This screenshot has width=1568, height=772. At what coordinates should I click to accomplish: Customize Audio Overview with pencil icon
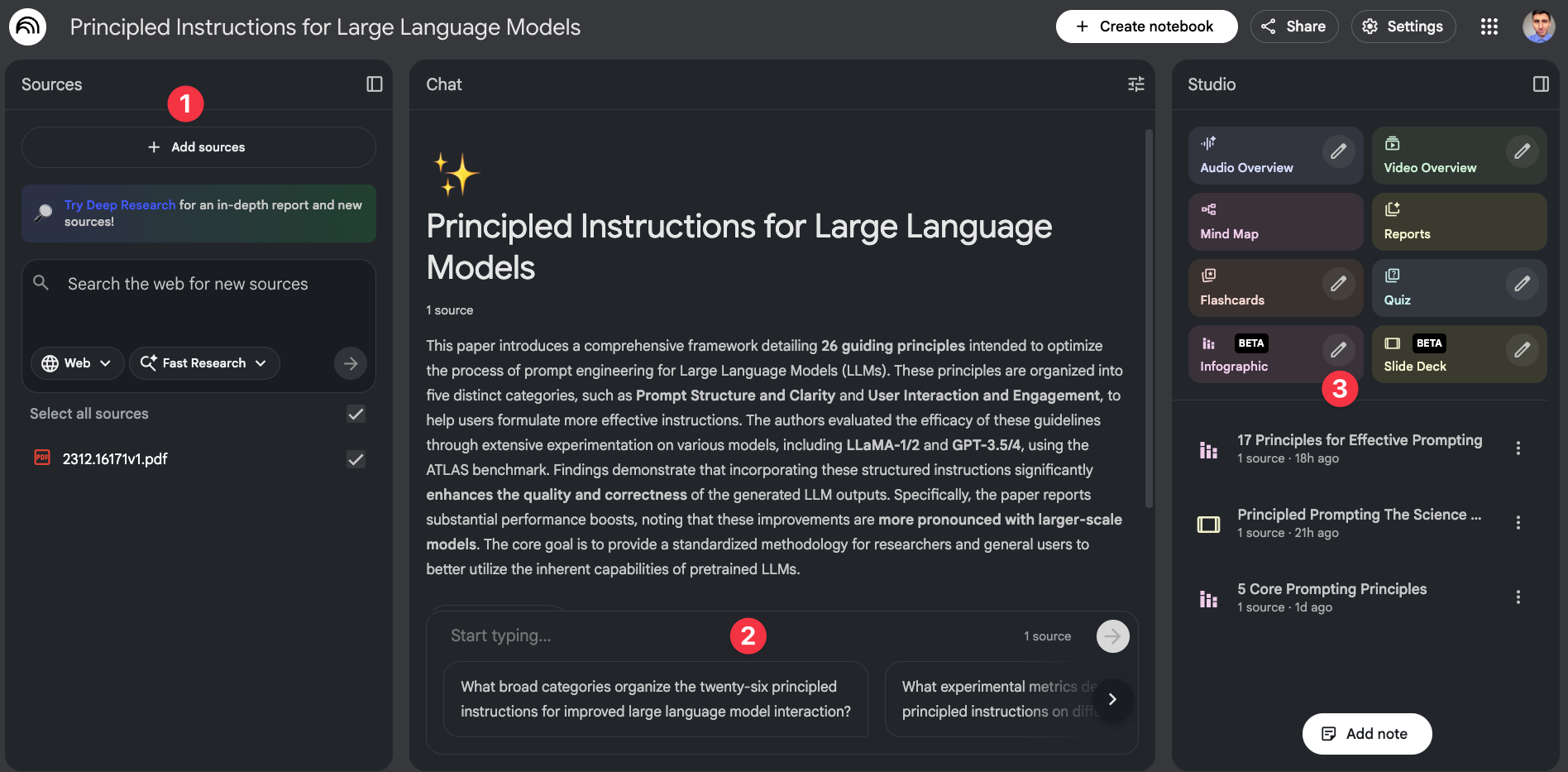[x=1338, y=151]
